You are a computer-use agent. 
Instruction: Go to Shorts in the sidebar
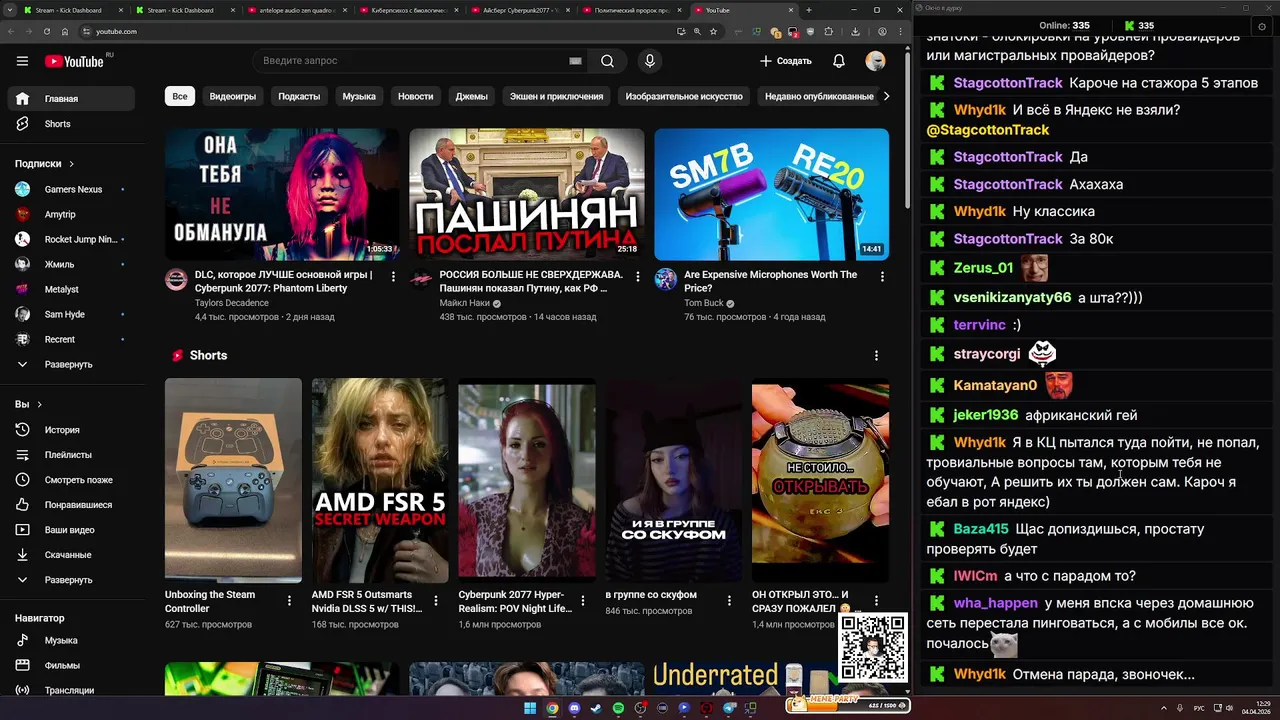point(70,124)
